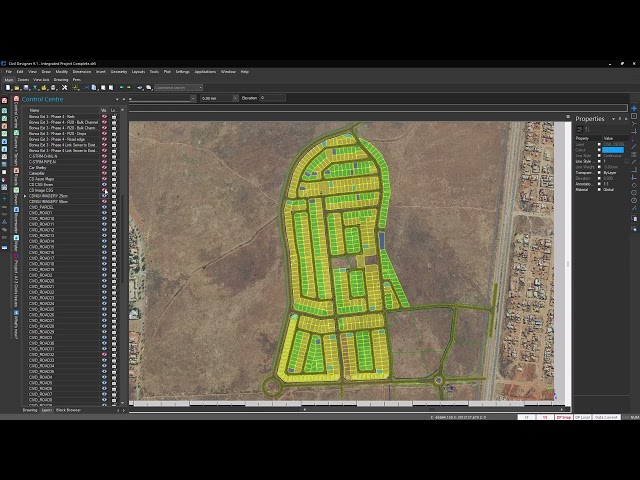Open the New icon dropdown arrow
This screenshot has height=480, width=640.
point(11,88)
